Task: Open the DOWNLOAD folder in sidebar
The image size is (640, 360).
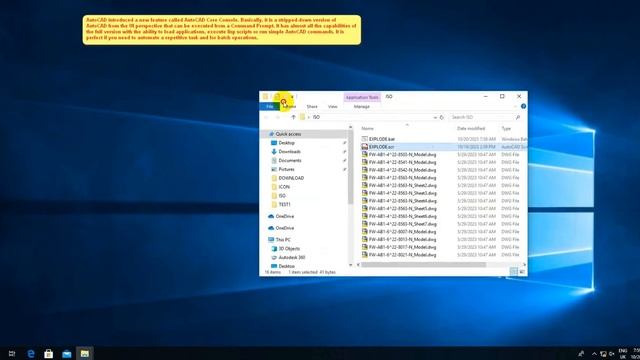Action: 291,178
